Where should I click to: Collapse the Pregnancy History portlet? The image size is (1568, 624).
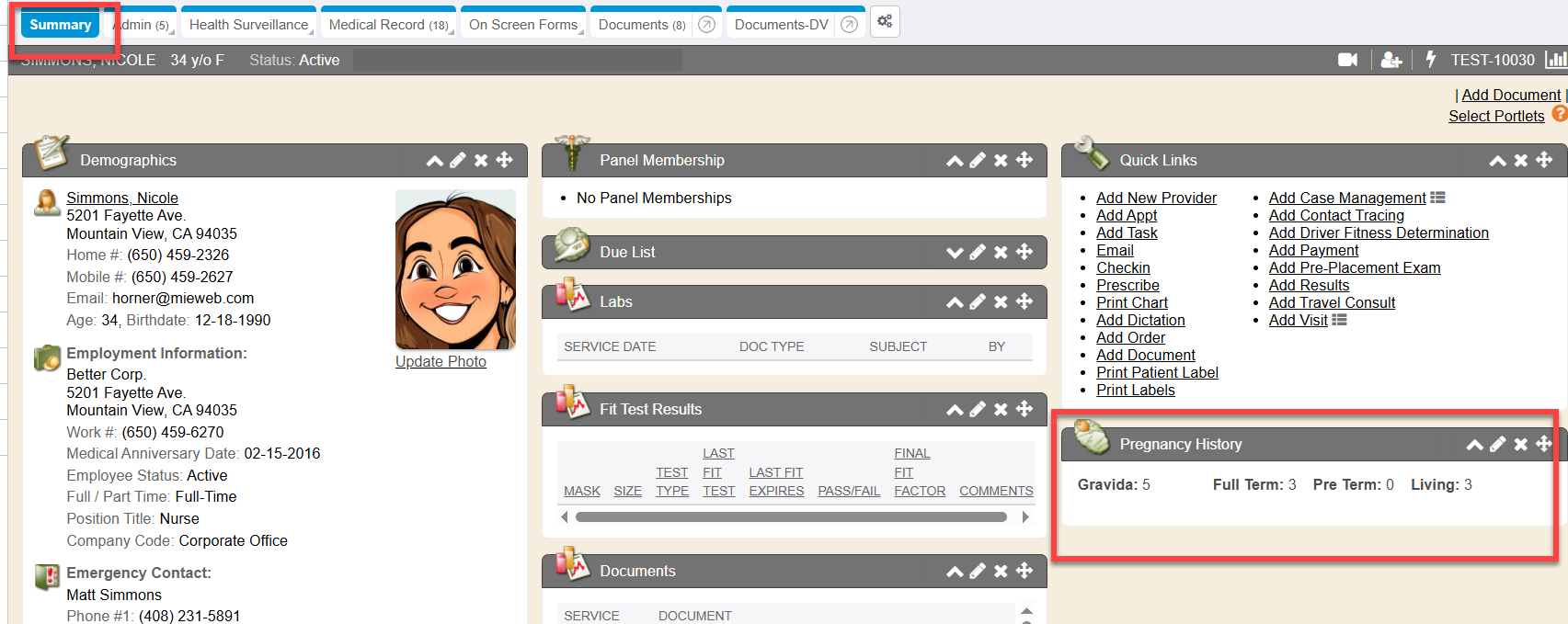click(1474, 445)
